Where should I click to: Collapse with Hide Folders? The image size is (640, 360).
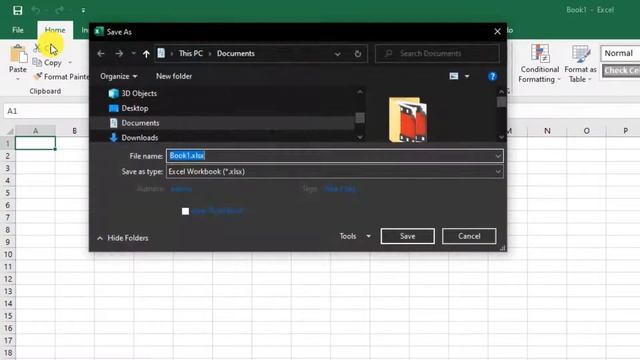[x=122, y=238]
